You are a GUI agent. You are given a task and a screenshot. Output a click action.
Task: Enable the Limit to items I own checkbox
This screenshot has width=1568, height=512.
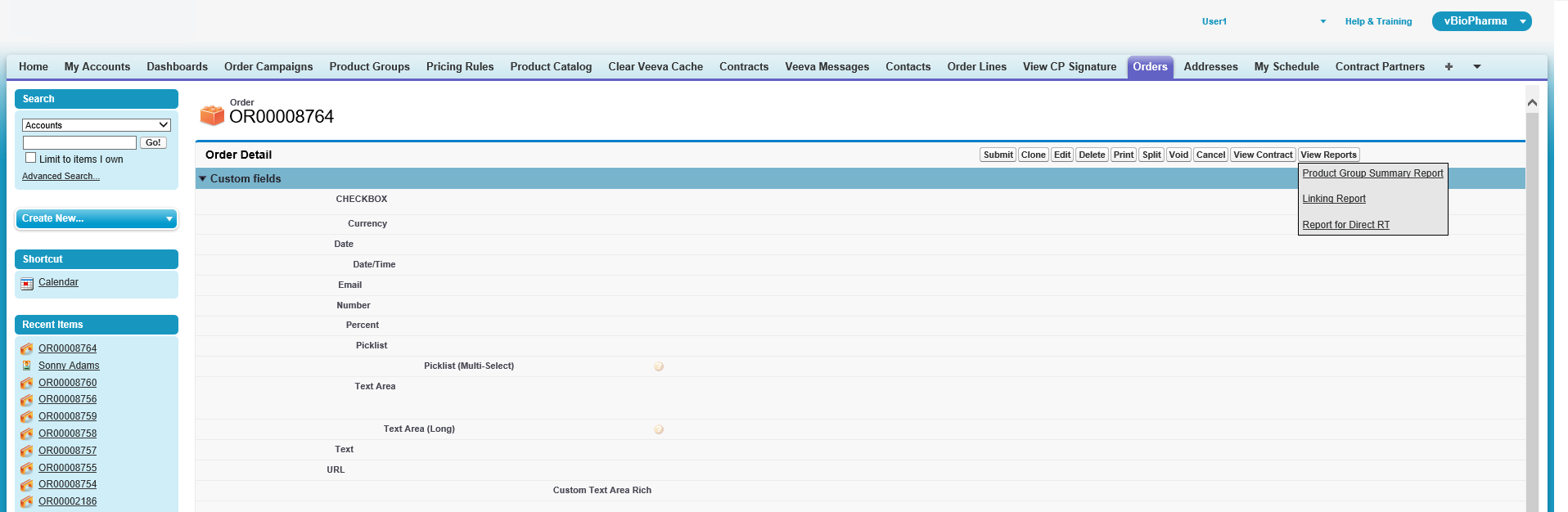[31, 158]
